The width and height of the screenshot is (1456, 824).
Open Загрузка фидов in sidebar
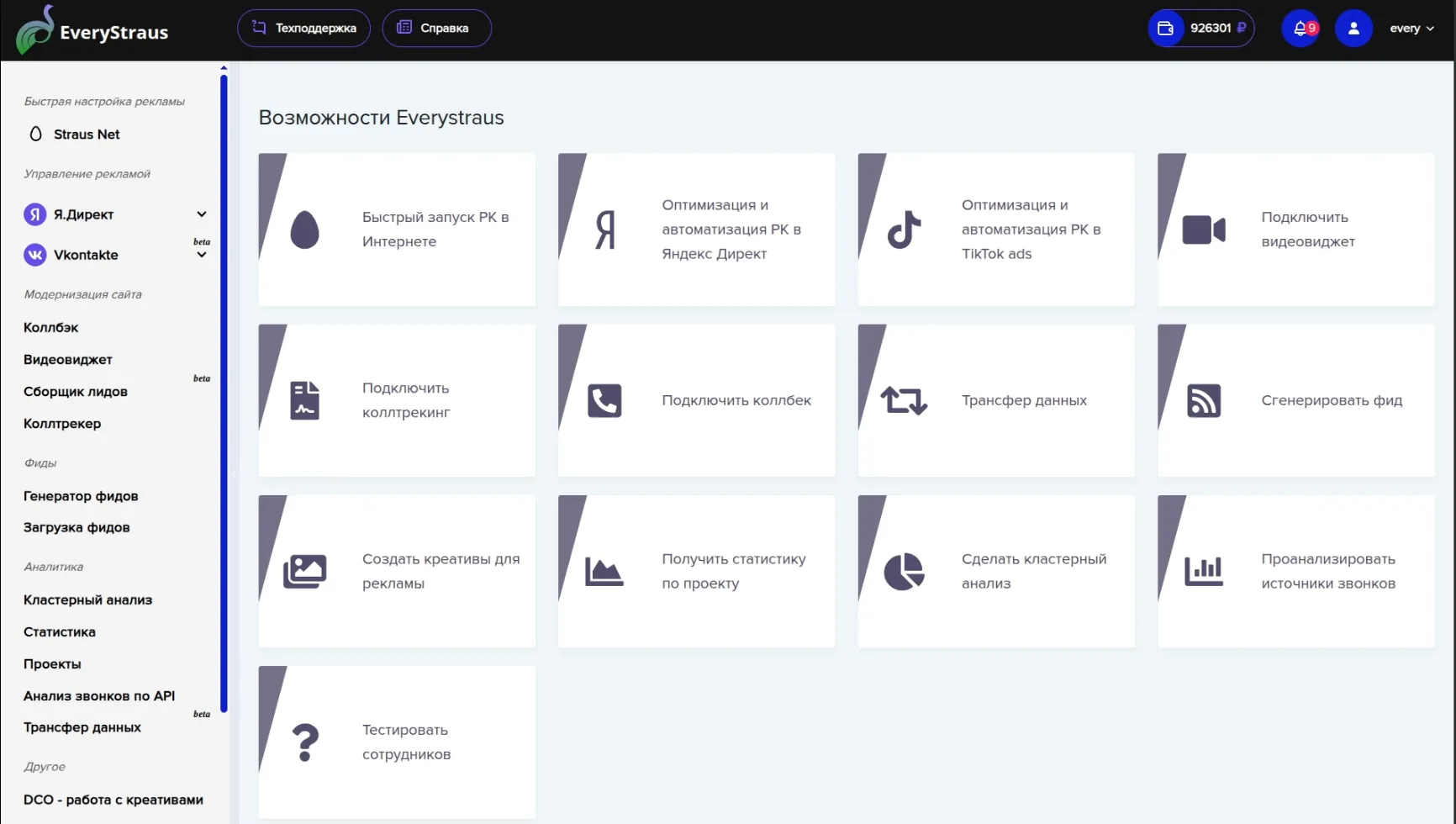point(76,528)
